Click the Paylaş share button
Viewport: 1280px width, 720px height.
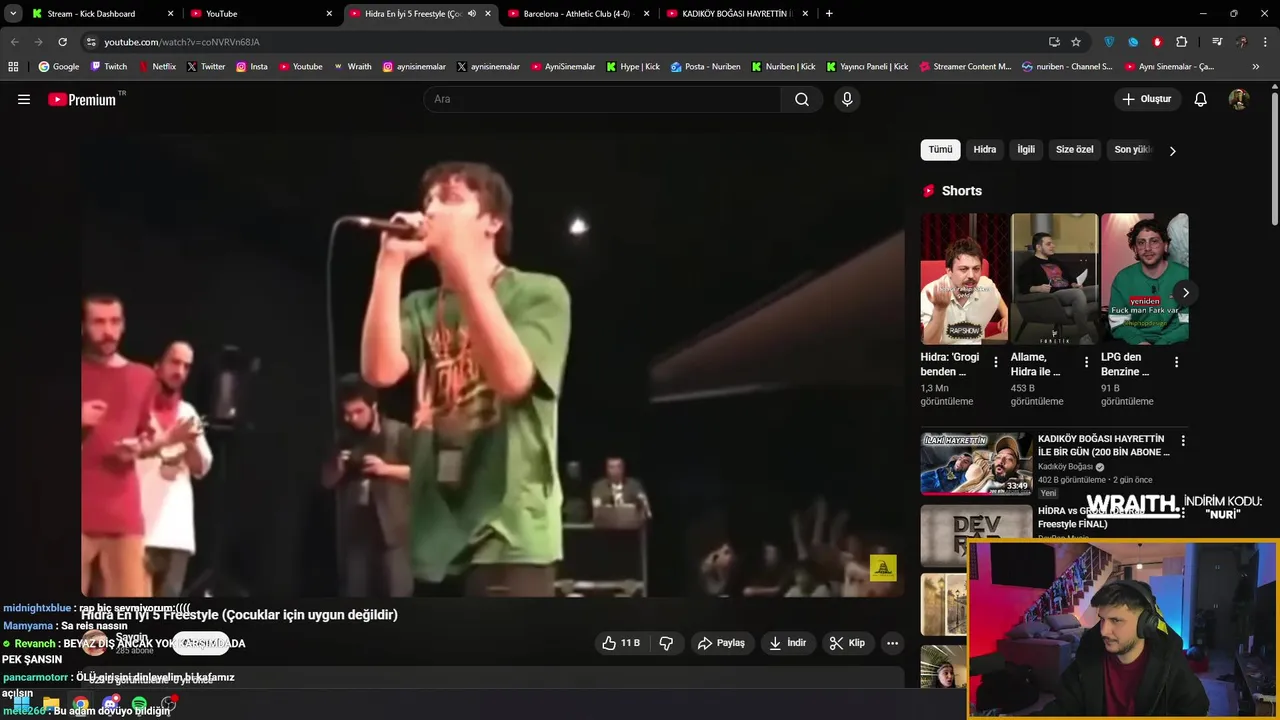[721, 643]
